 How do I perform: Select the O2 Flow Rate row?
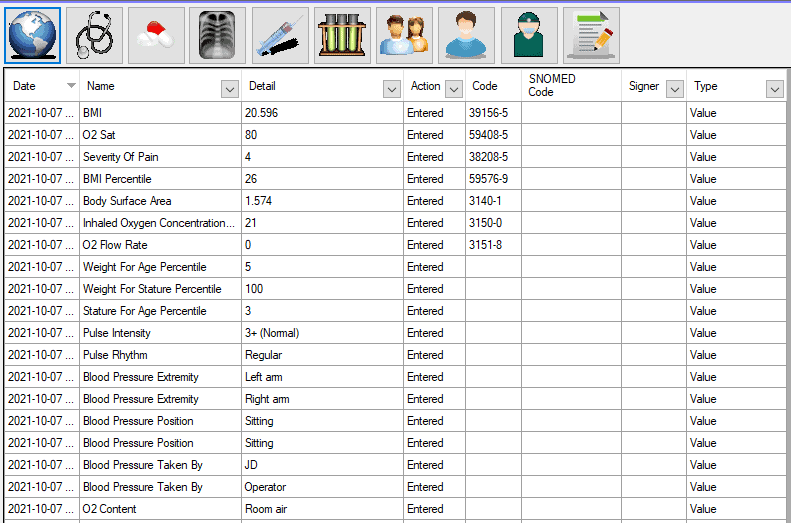[x=396, y=245]
